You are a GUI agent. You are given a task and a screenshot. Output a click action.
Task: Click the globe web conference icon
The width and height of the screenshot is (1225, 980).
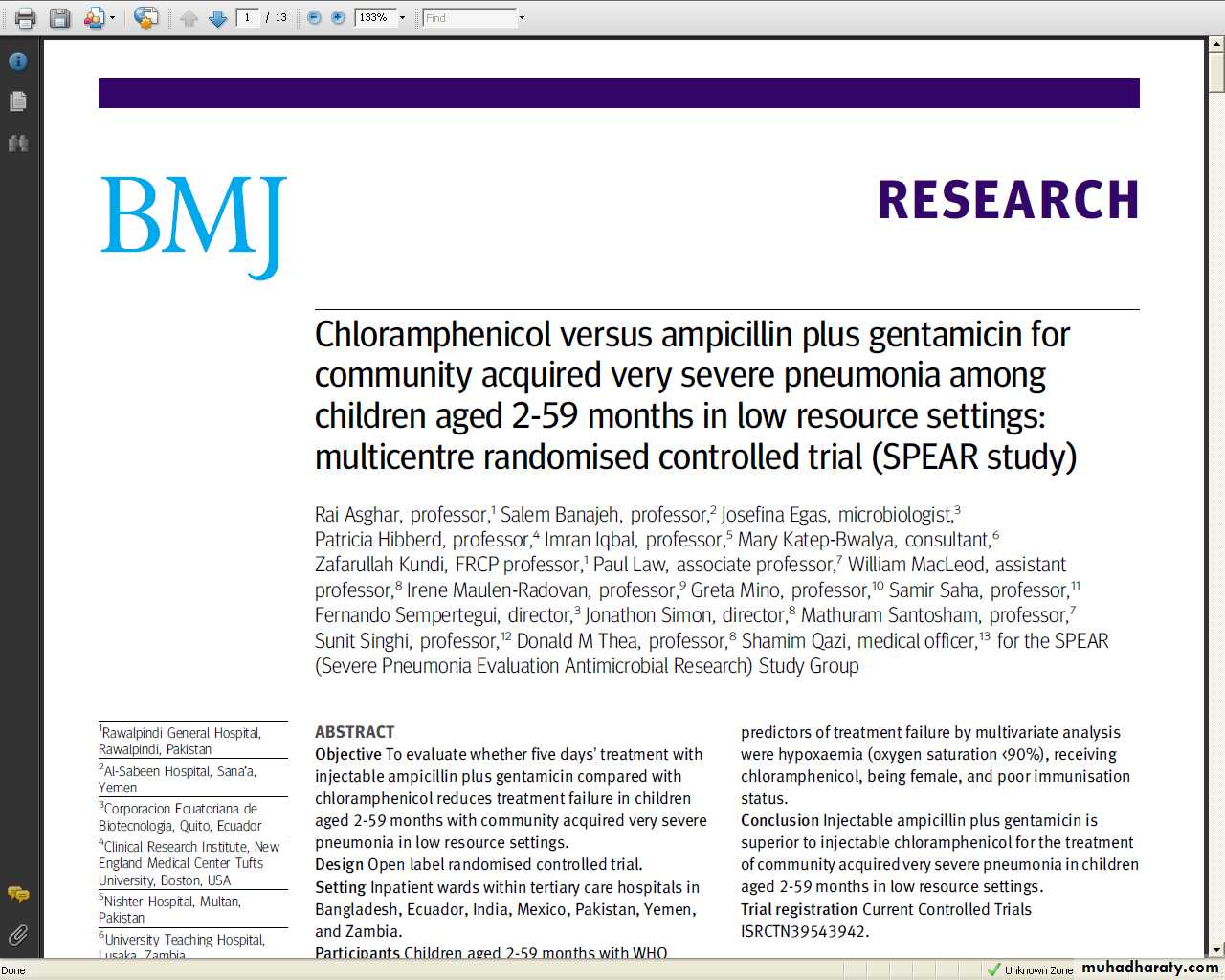point(145,17)
